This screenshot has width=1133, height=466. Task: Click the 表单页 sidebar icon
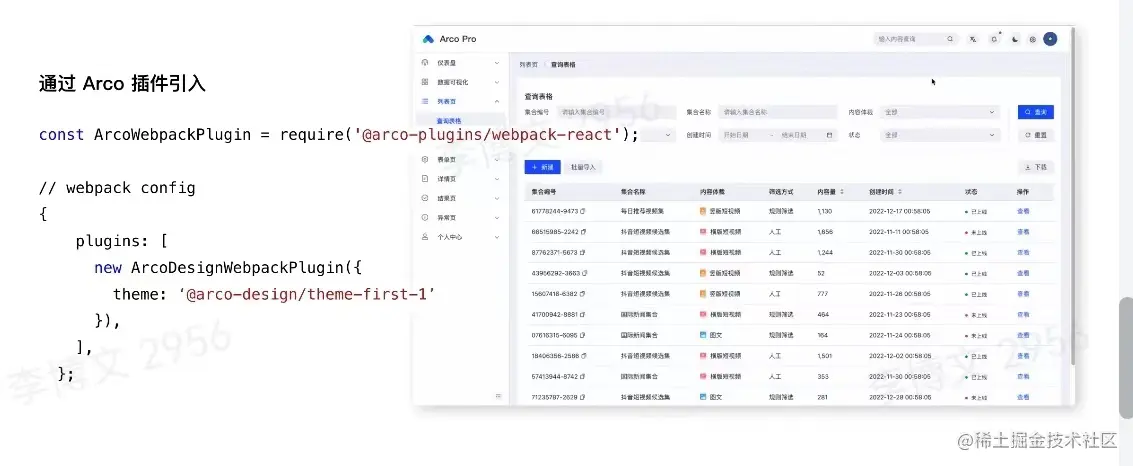click(x=425, y=159)
